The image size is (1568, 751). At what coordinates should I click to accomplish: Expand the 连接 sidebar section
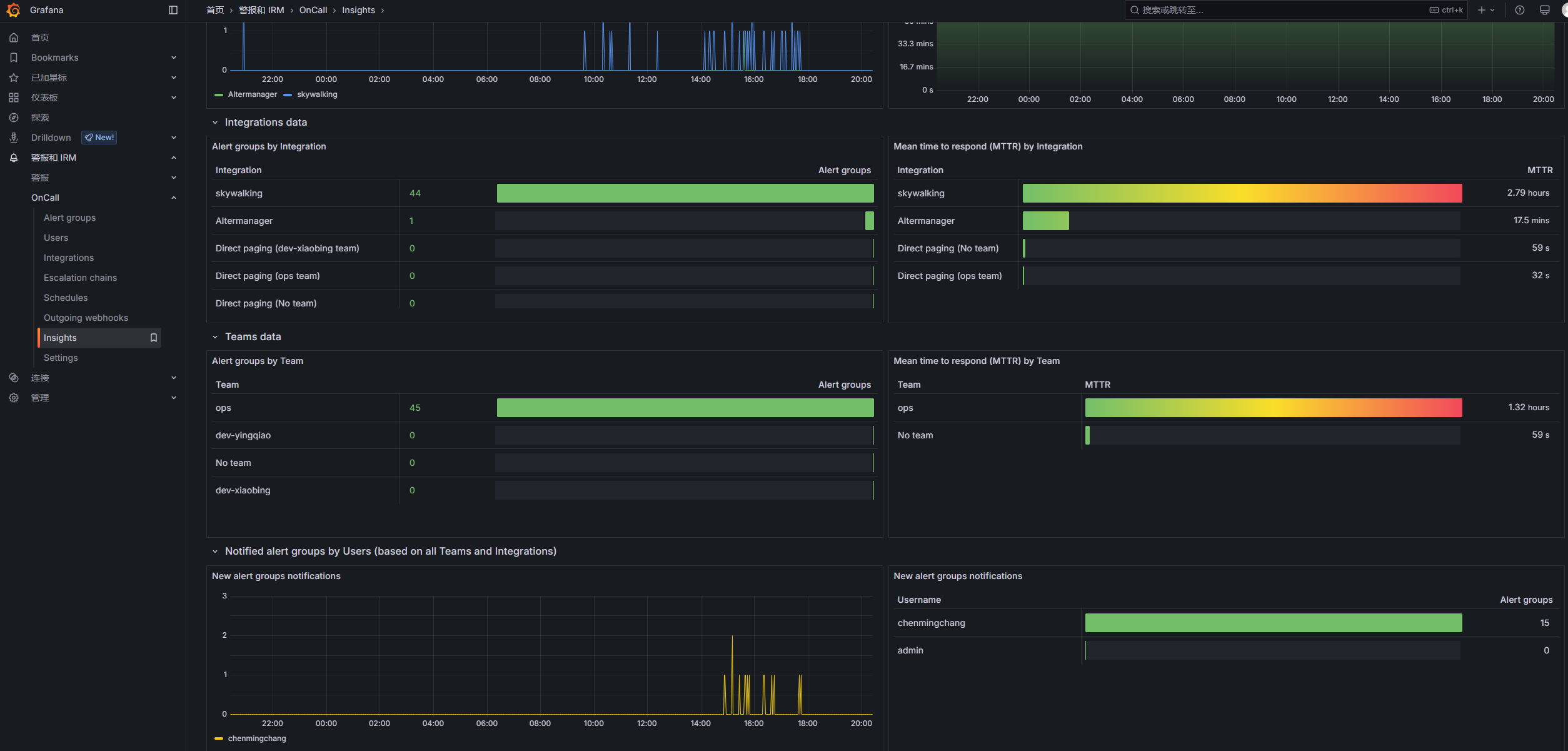[x=174, y=378]
